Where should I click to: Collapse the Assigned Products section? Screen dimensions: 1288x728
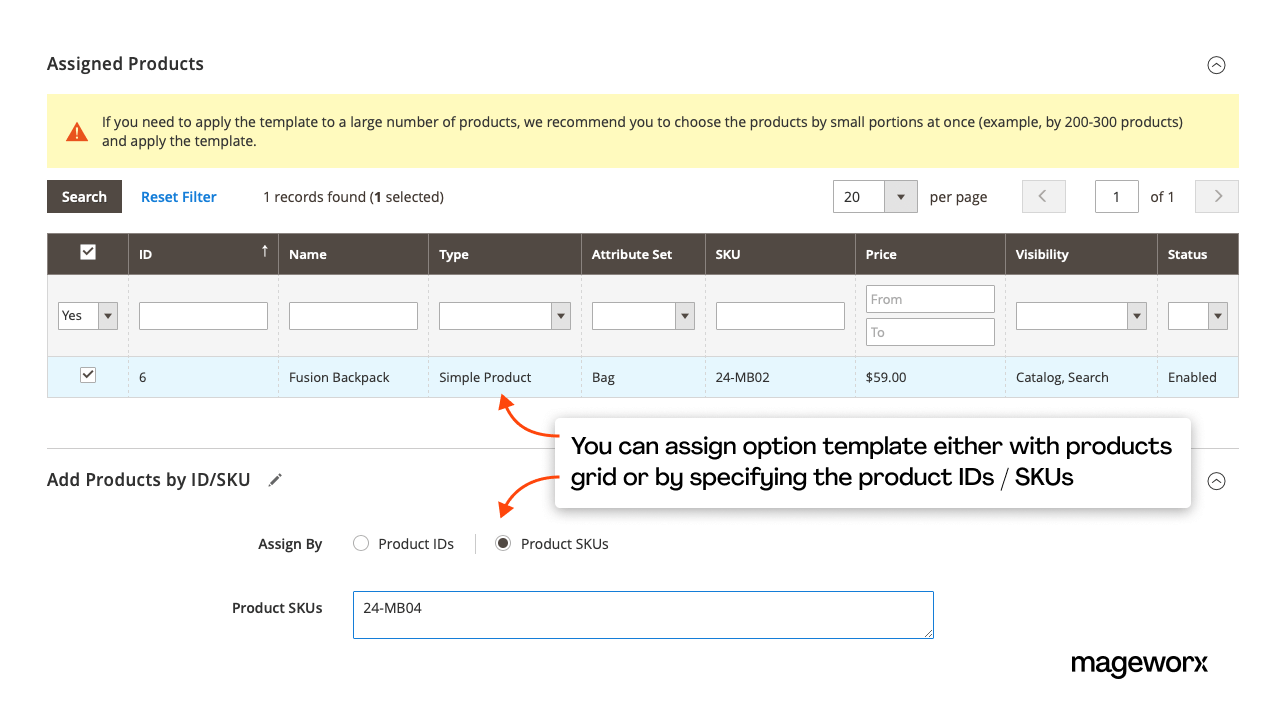point(1216,65)
